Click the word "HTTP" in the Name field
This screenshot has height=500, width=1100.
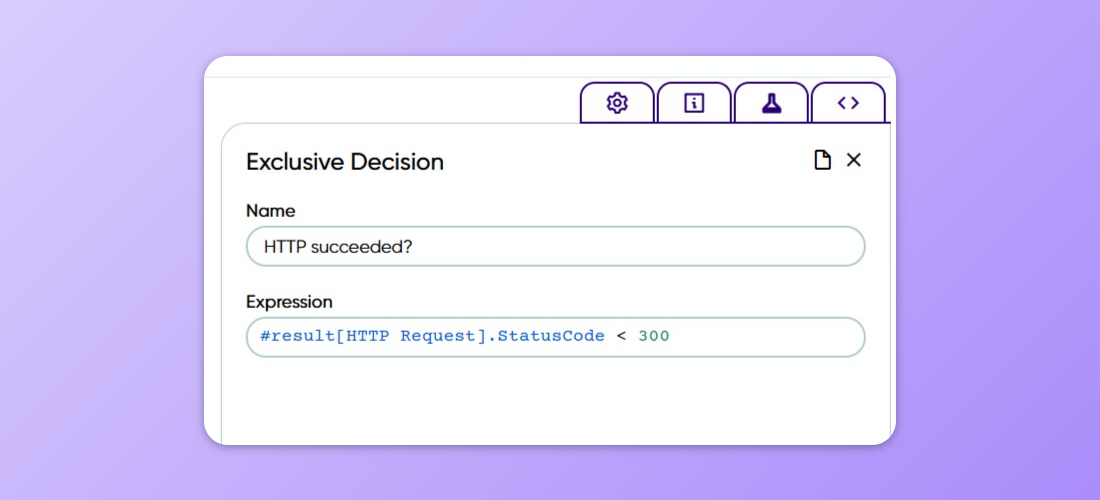[284, 246]
